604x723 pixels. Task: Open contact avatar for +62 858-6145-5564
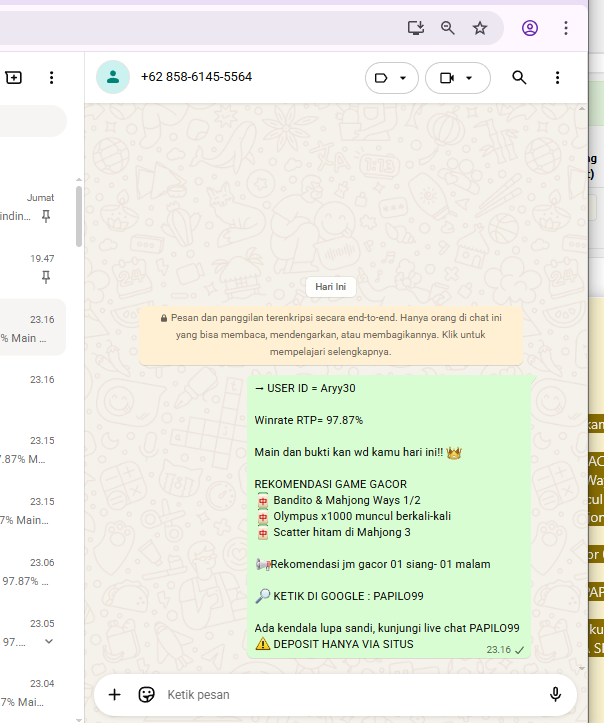[113, 77]
